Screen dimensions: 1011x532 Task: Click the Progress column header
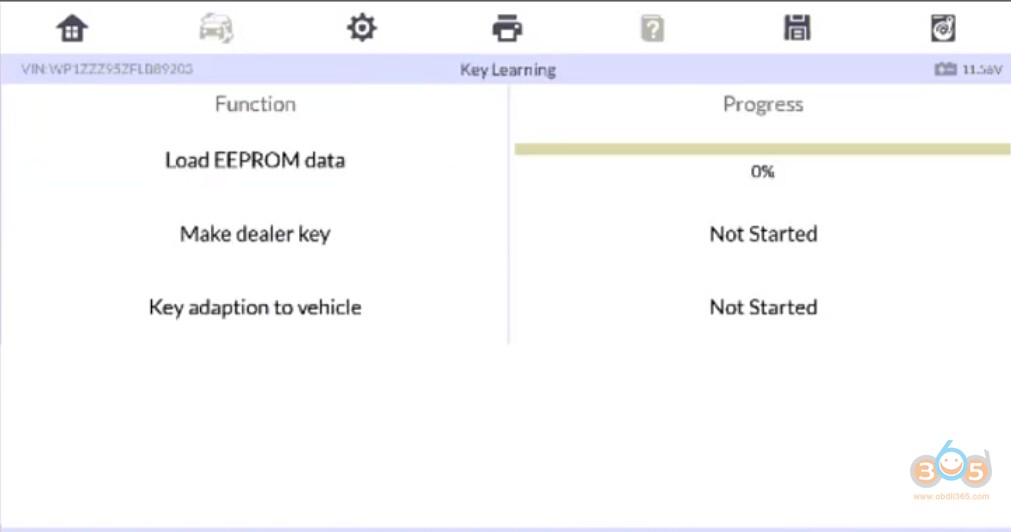[x=763, y=104]
